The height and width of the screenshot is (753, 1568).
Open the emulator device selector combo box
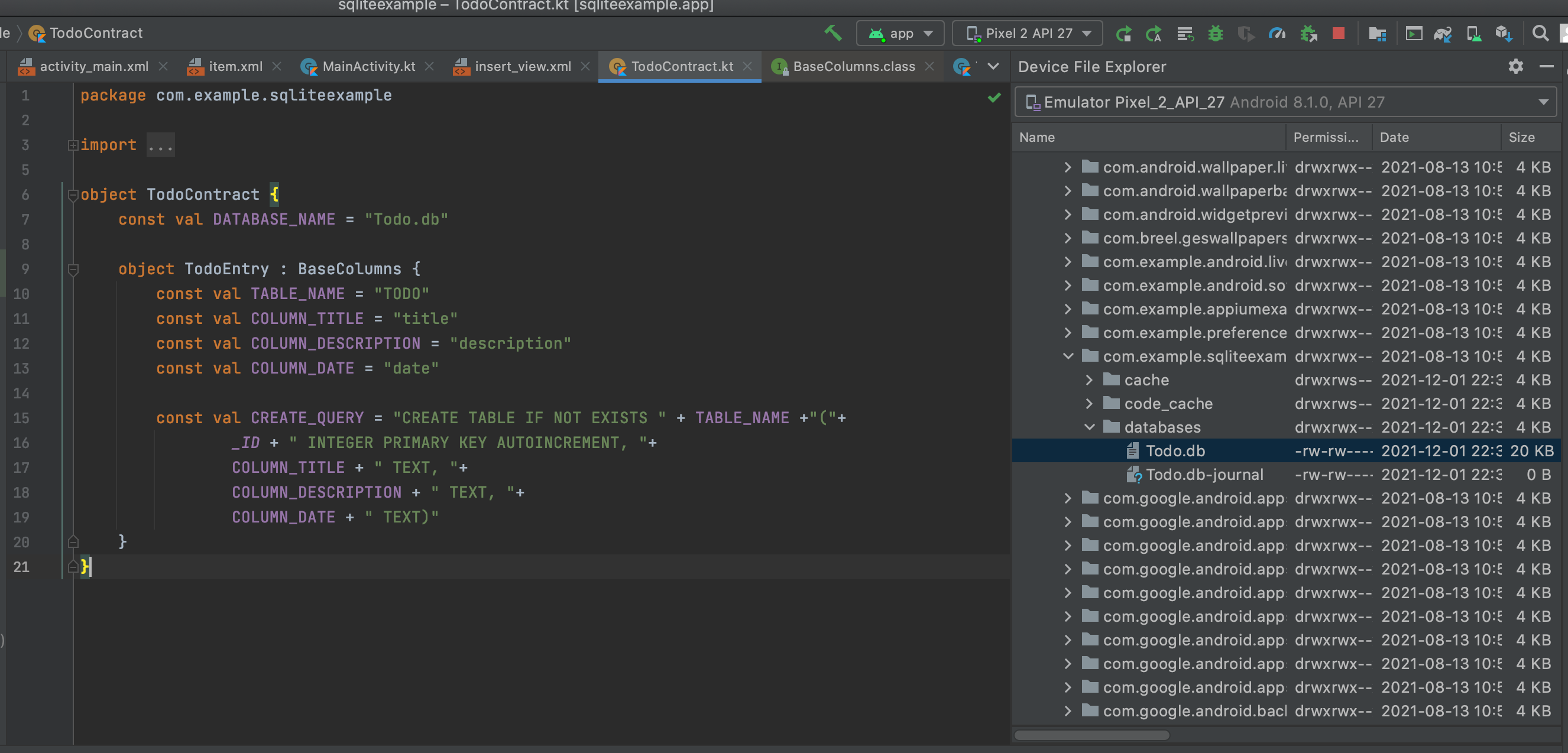click(x=1285, y=102)
